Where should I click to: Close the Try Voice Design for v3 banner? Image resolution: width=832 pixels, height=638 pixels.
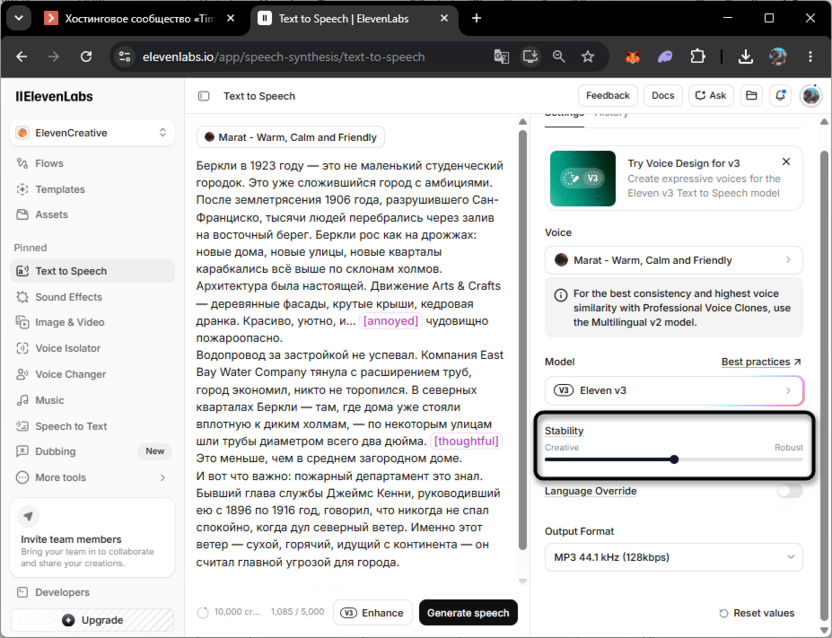(x=786, y=161)
